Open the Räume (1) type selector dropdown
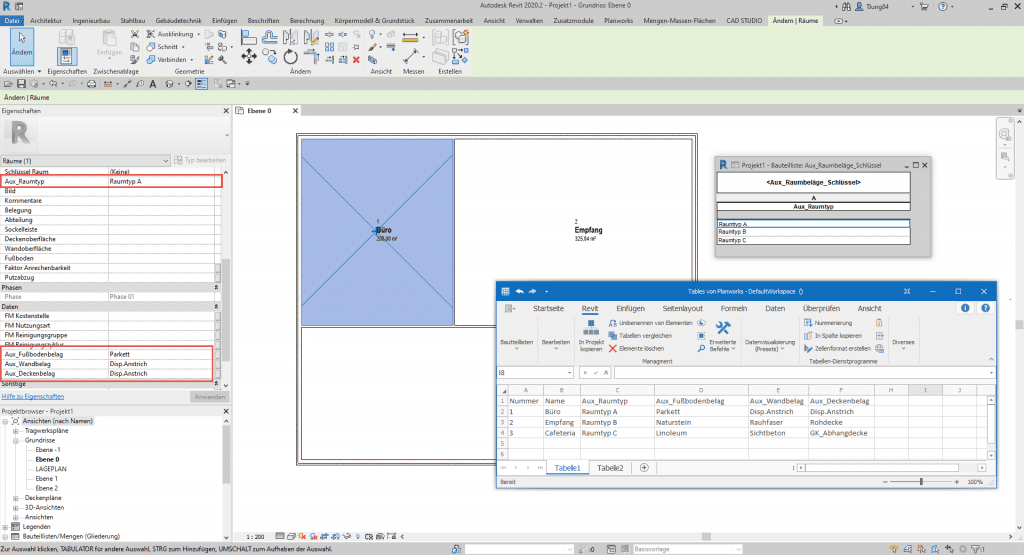This screenshot has height=555, width=1024. pyautogui.click(x=165, y=160)
